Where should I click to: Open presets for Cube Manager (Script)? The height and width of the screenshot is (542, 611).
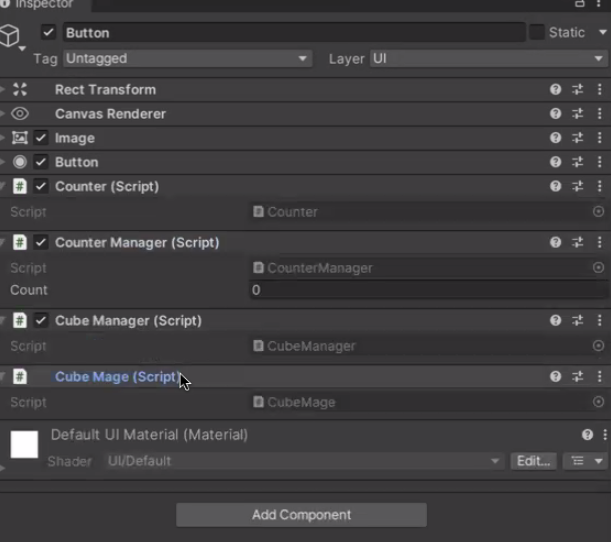point(577,320)
